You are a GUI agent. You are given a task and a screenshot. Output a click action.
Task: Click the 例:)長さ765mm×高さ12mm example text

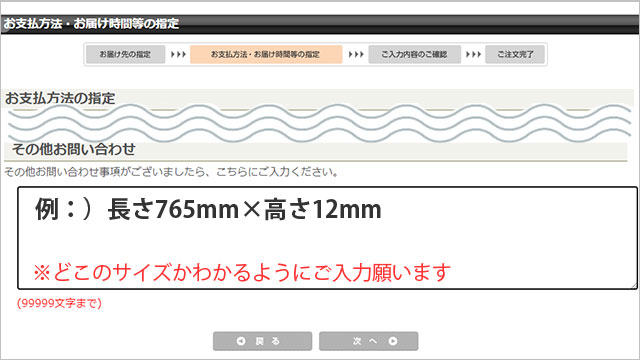[208, 209]
